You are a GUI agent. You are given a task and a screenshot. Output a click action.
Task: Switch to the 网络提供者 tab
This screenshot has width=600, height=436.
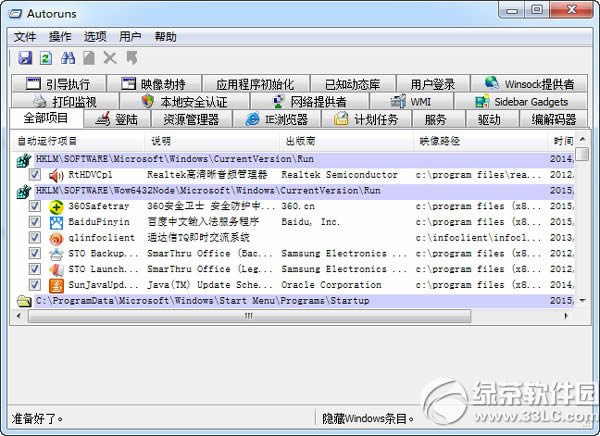pos(310,102)
